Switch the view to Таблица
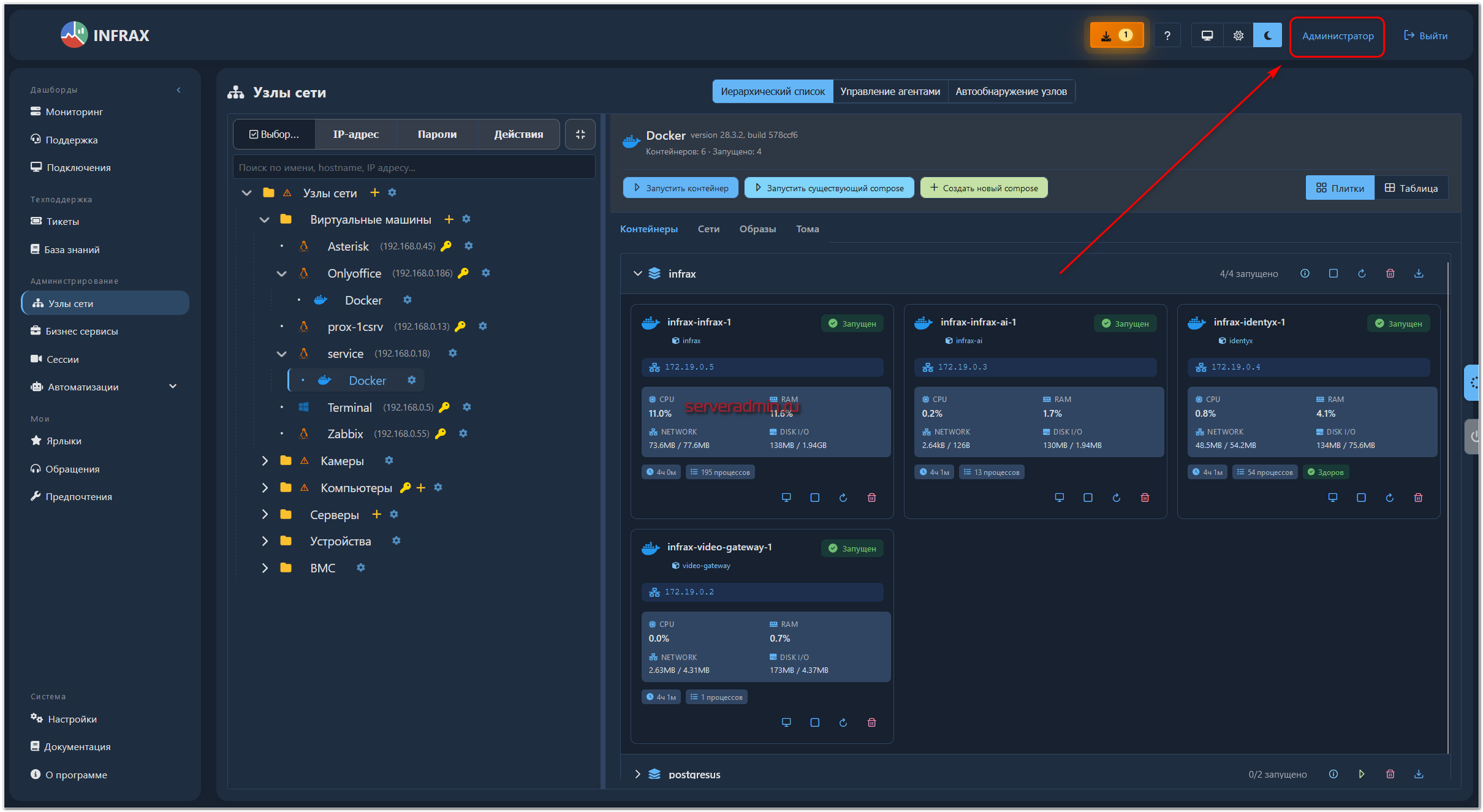Screen dimensions: 1483x812 click(x=1411, y=188)
